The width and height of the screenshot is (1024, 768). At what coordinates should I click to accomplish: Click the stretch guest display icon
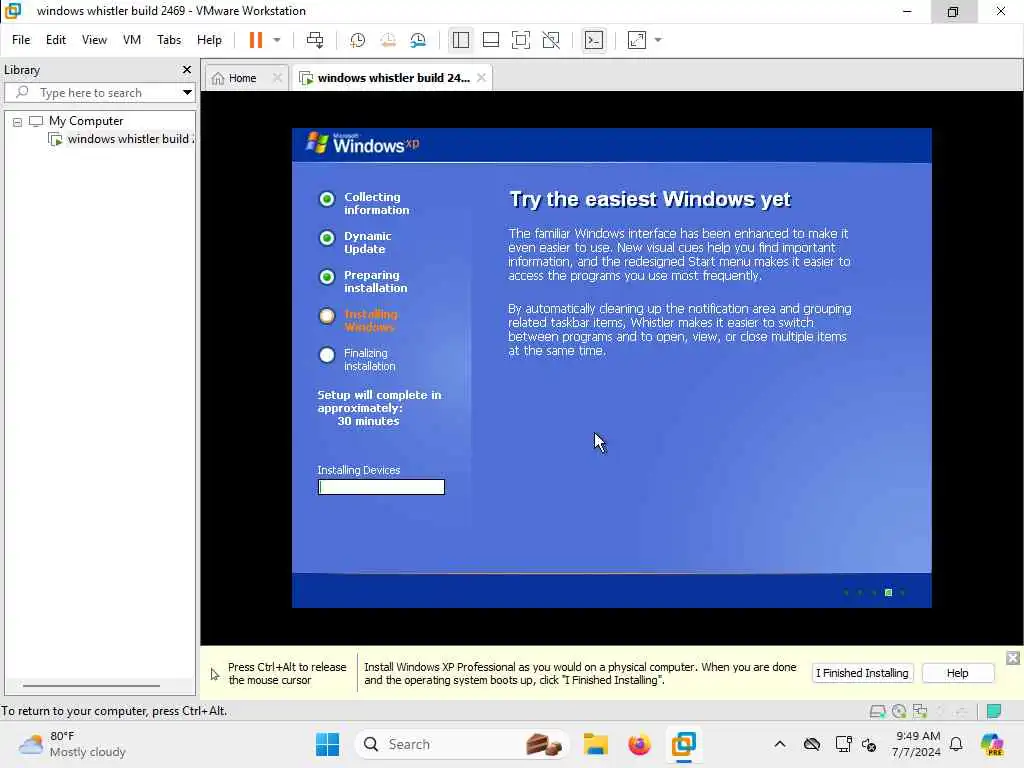pyautogui.click(x=637, y=40)
